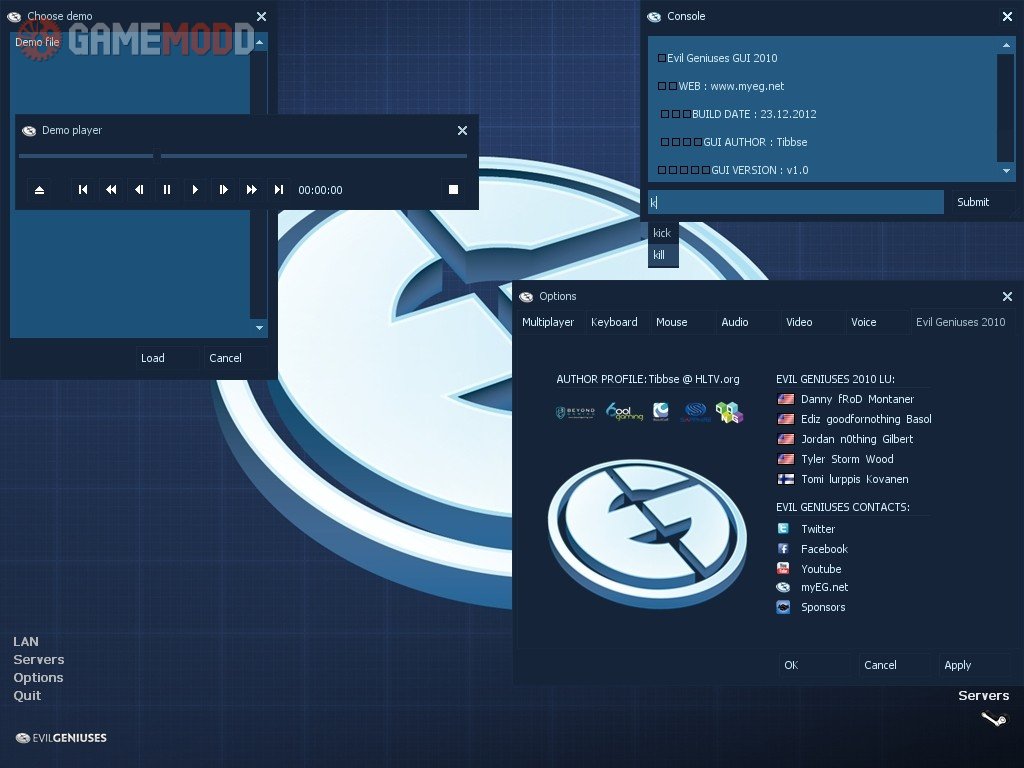Choose 'kill' in the console suggestion list
Image resolution: width=1024 pixels, height=768 pixels.
point(660,255)
